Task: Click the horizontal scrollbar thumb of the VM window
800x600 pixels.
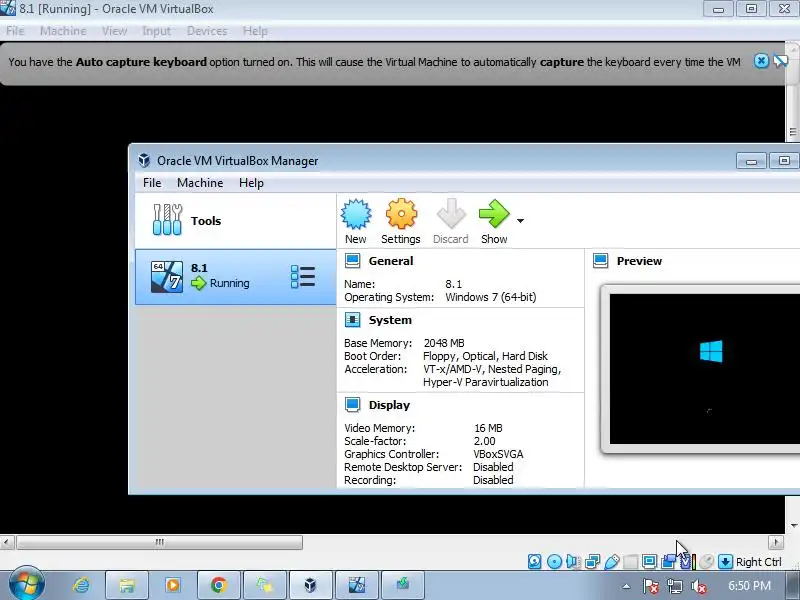Action: click(159, 542)
